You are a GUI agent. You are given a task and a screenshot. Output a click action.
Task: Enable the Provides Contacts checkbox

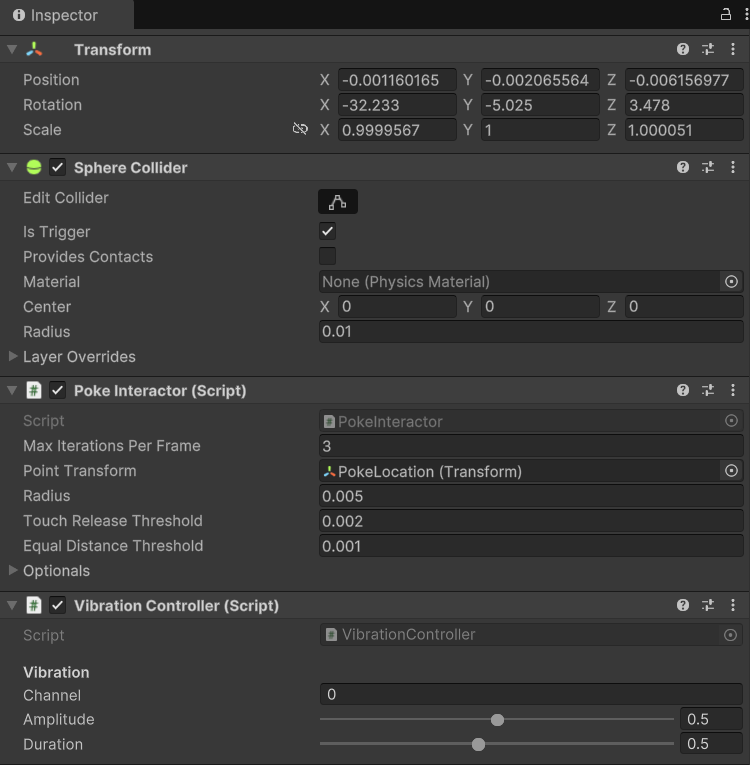click(327, 256)
